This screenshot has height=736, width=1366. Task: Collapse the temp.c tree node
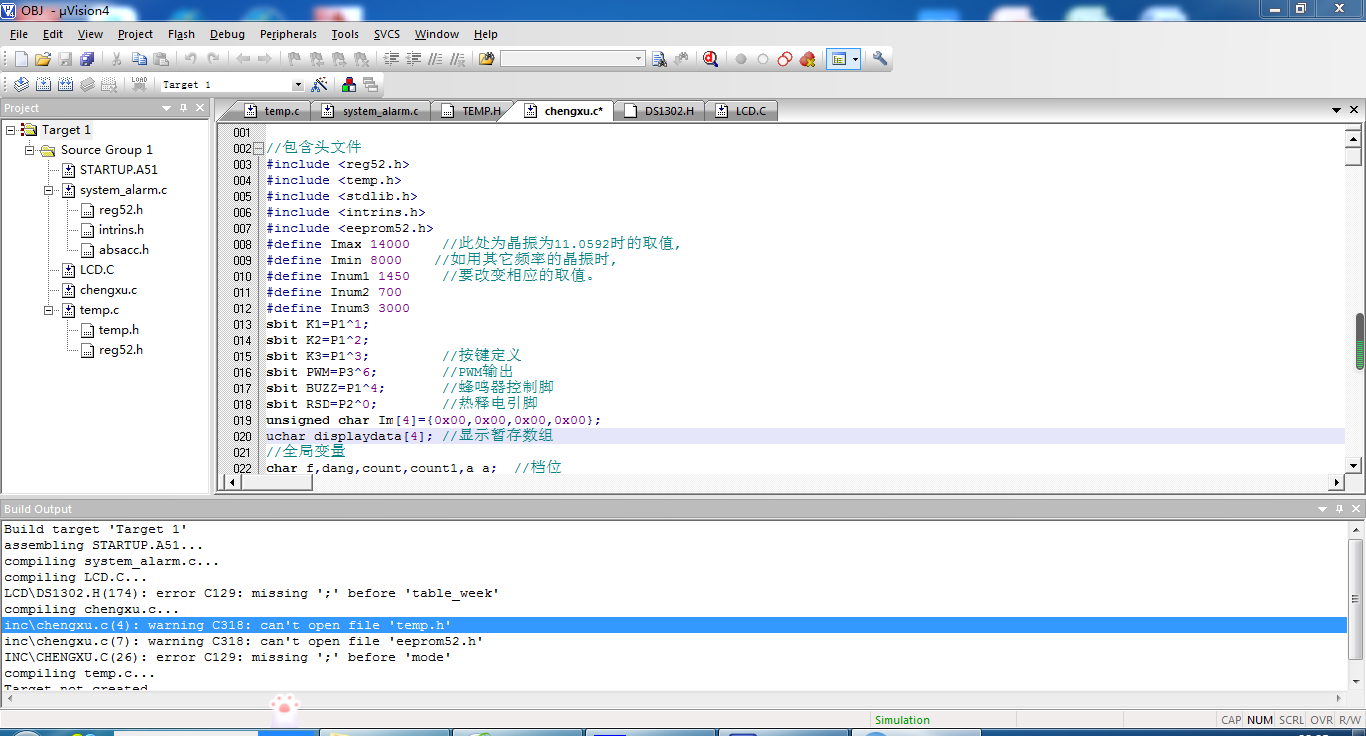49,310
